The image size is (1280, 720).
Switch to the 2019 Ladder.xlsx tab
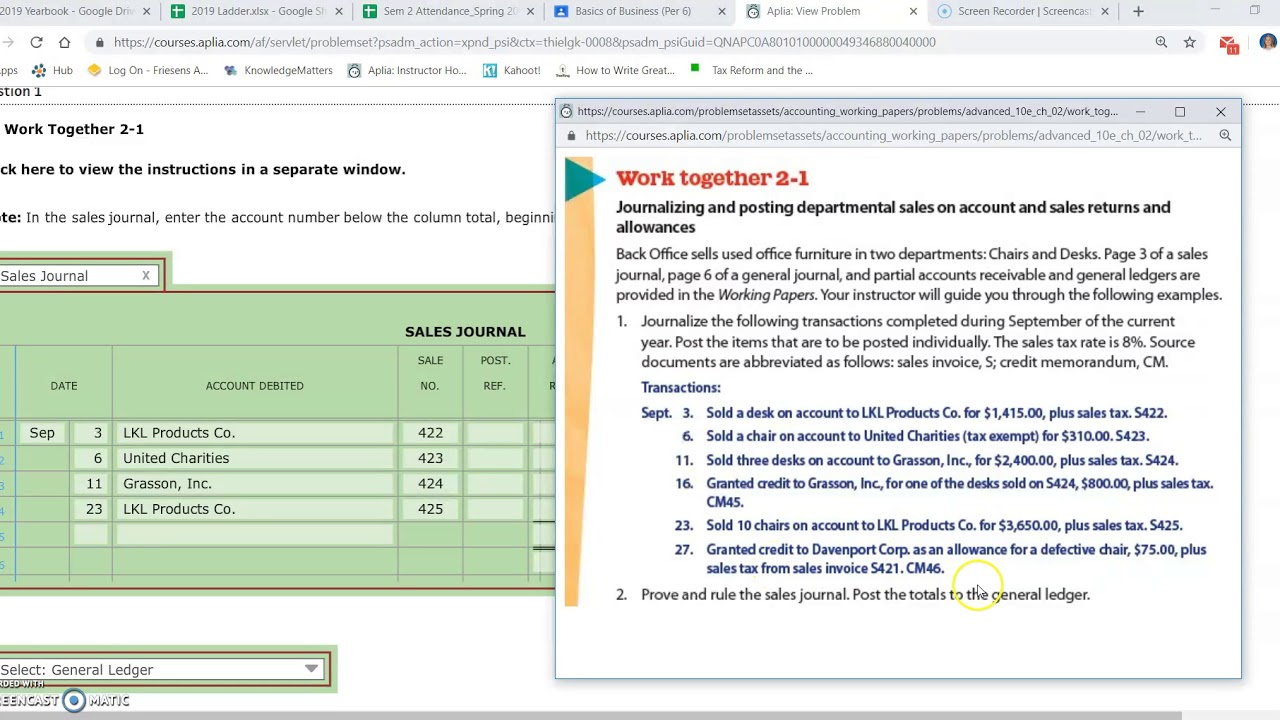point(250,11)
